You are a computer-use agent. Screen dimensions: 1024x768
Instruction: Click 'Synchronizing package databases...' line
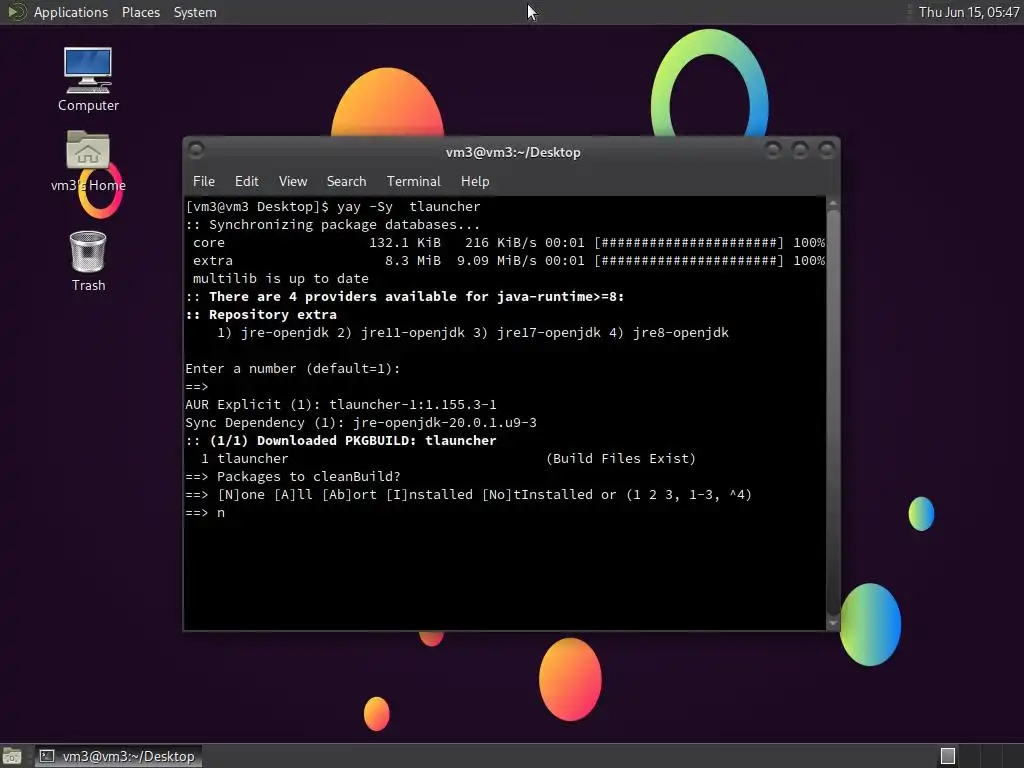[x=333, y=225]
